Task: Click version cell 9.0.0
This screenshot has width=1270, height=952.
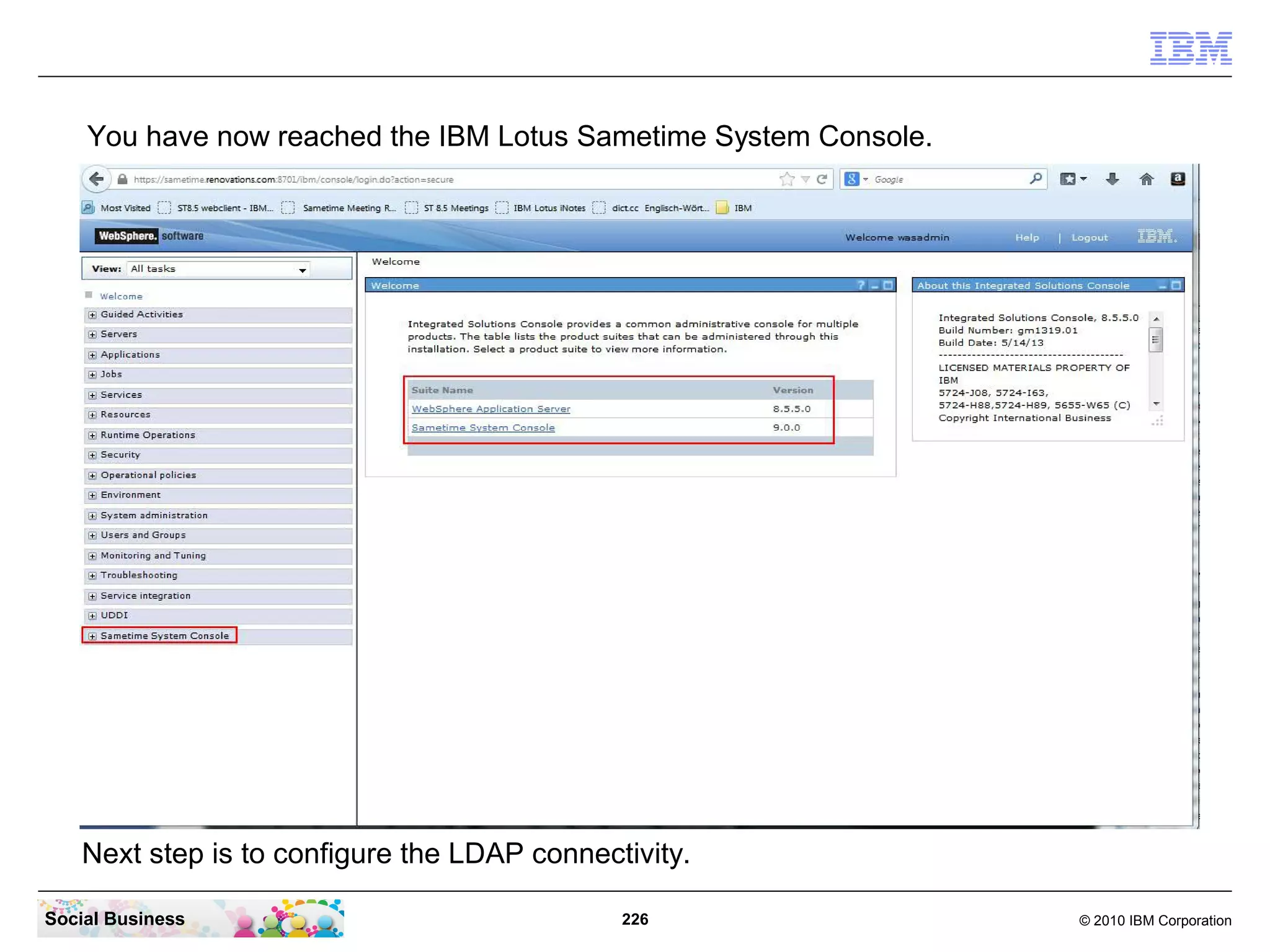Action: pos(786,428)
